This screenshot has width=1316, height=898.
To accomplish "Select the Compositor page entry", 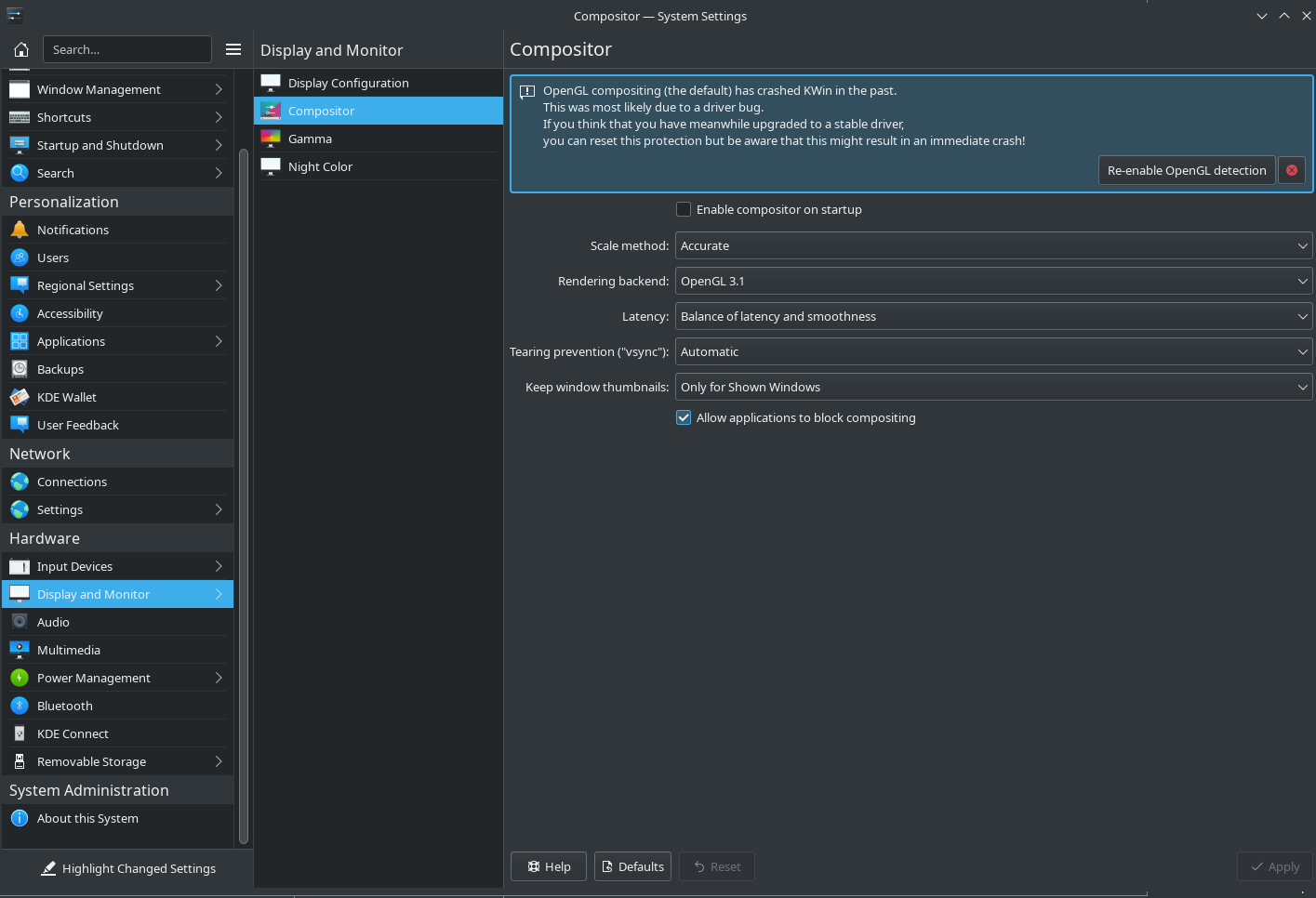I will pos(379,111).
